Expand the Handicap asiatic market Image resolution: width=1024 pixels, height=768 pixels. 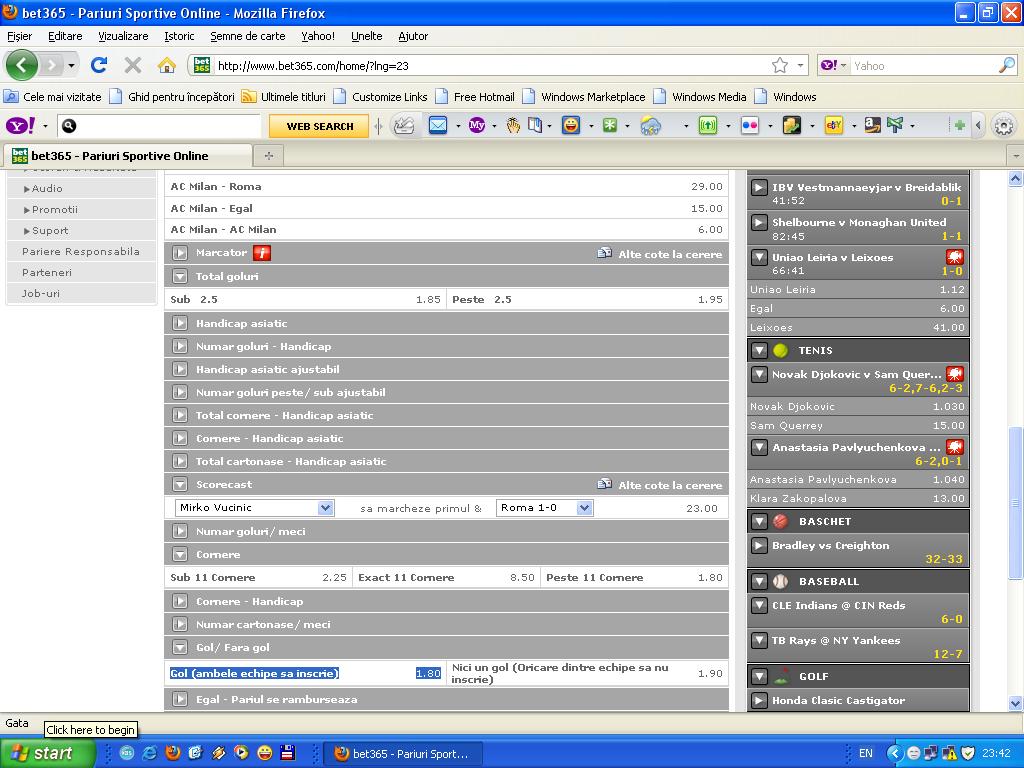pyautogui.click(x=180, y=323)
